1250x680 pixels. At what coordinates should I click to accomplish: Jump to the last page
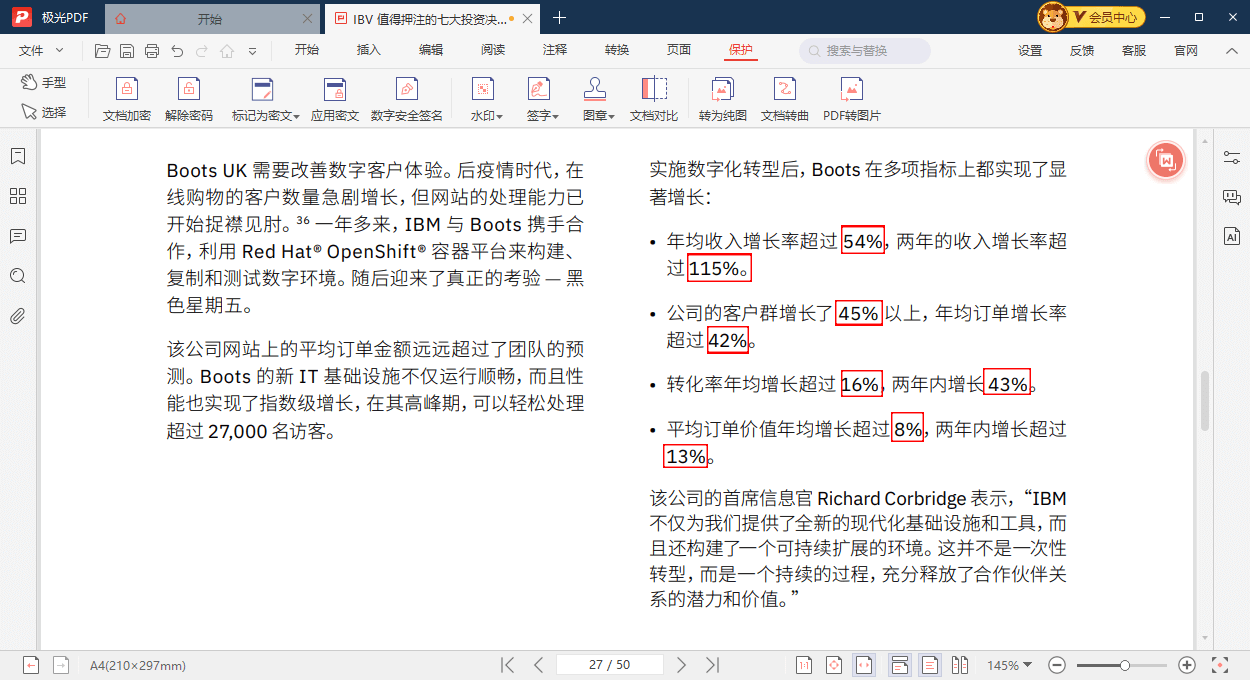712,665
